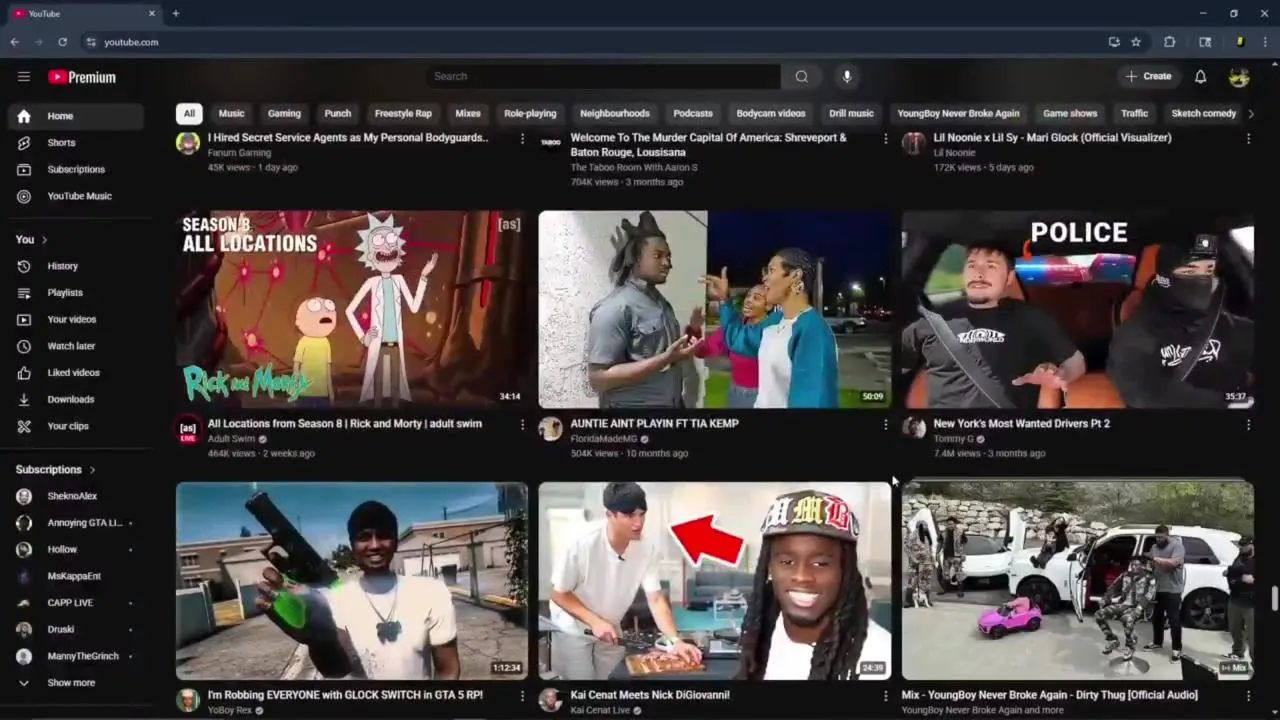Viewport: 1280px width, 720px height.
Task: Open more options for Kai Cenat Meets Nick video
Action: 885,696
